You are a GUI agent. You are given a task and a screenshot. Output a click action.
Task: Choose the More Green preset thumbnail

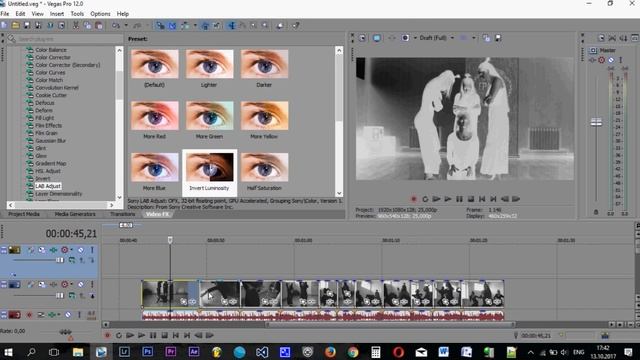pyautogui.click(x=209, y=116)
